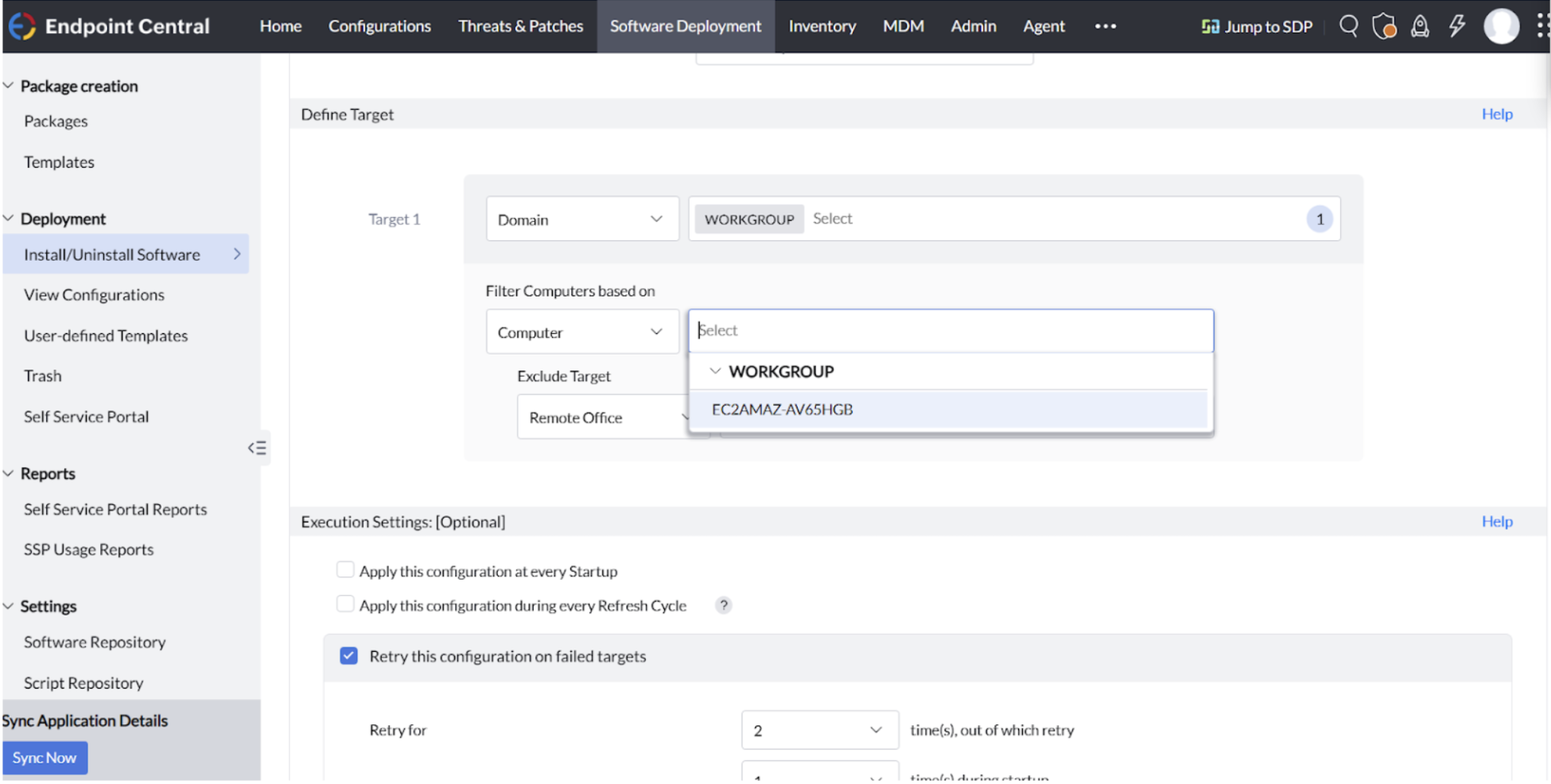Uncheck Retry this configuration on failed targets
Image resolution: width=1551 pixels, height=784 pixels.
348,656
